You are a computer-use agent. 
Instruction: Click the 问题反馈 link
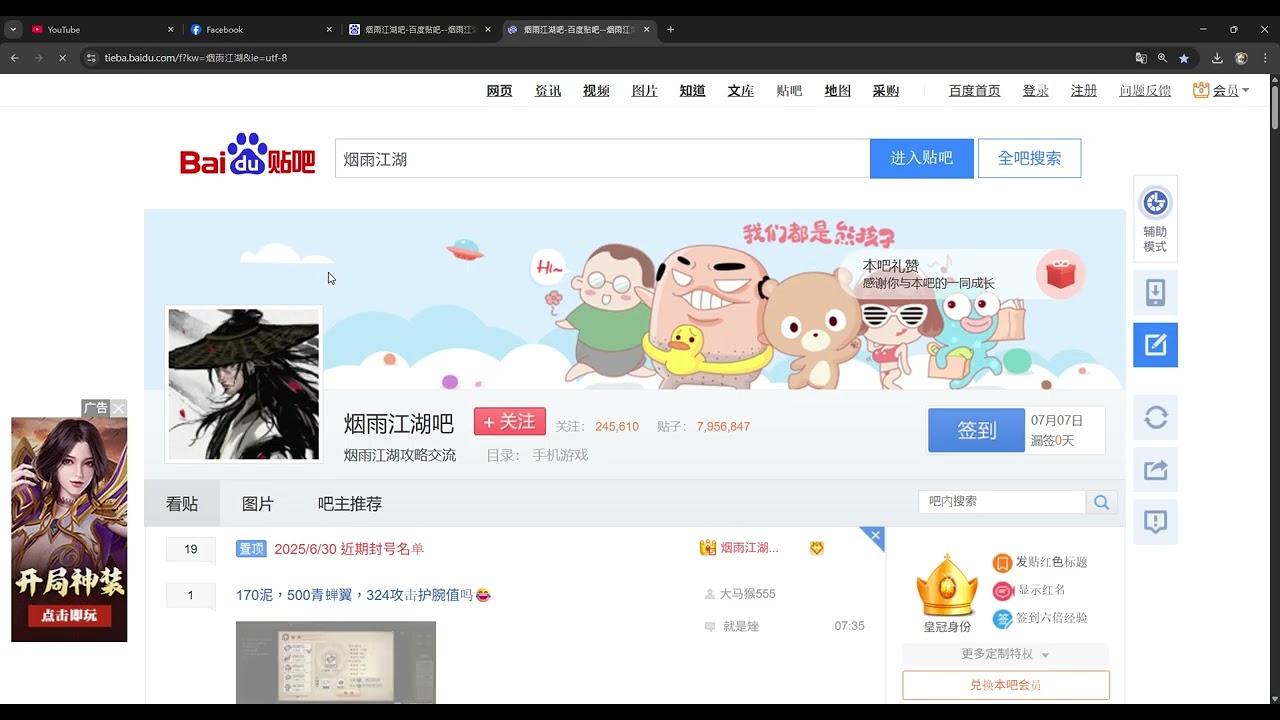pyautogui.click(x=1145, y=91)
